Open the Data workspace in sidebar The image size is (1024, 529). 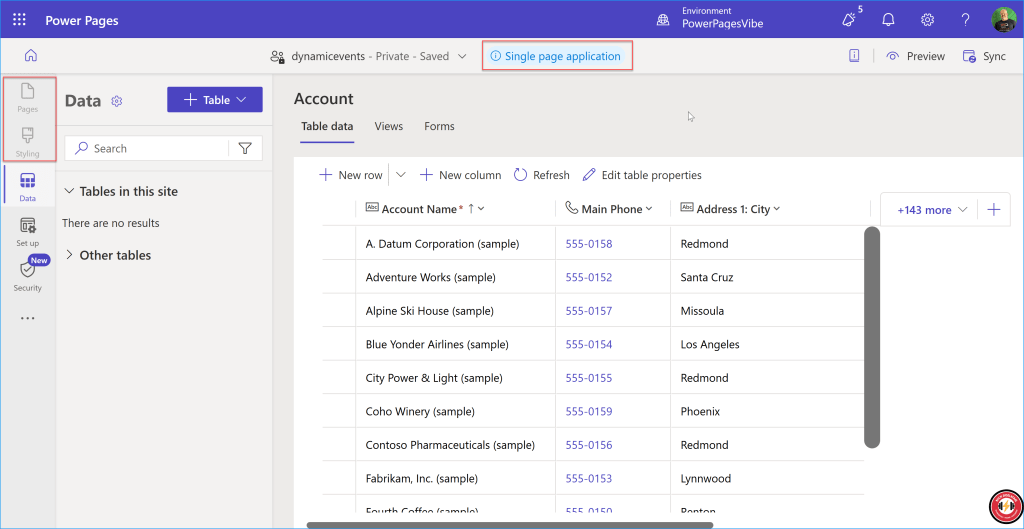pyautogui.click(x=28, y=186)
